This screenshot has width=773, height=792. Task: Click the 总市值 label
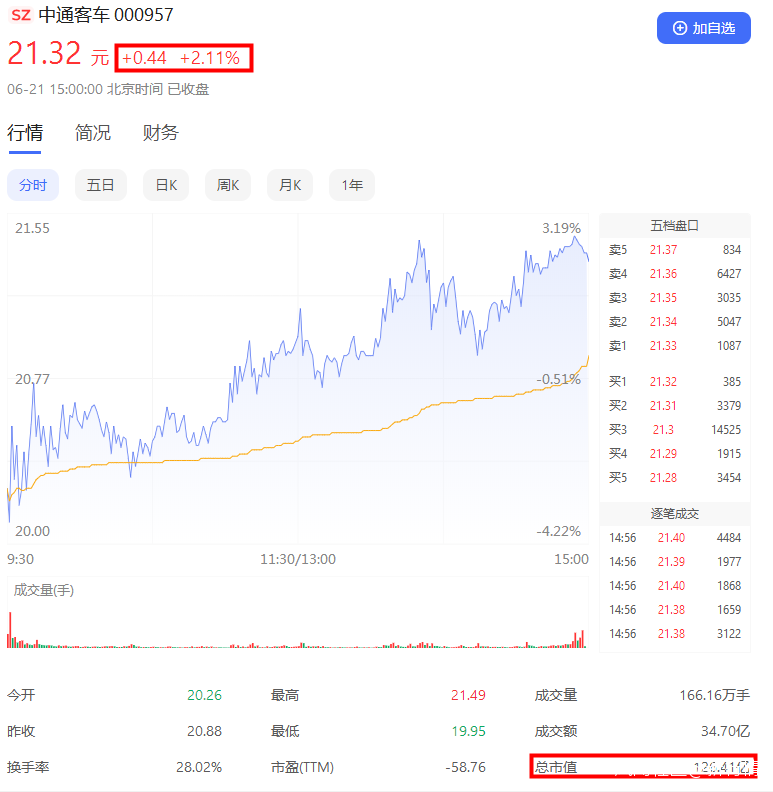556,767
